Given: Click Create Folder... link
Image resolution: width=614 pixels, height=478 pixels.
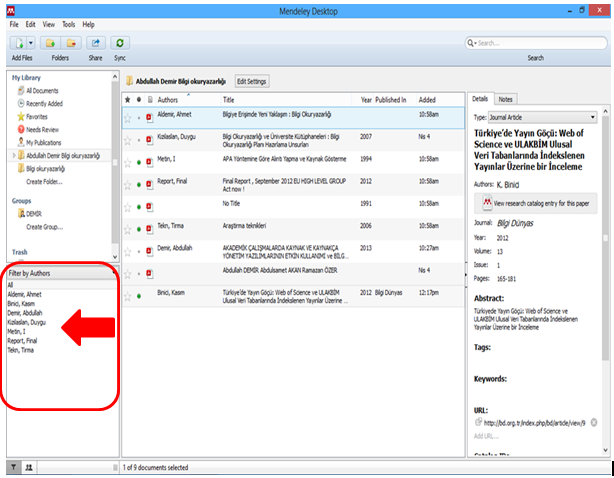Looking at the screenshot, I should click(x=44, y=182).
